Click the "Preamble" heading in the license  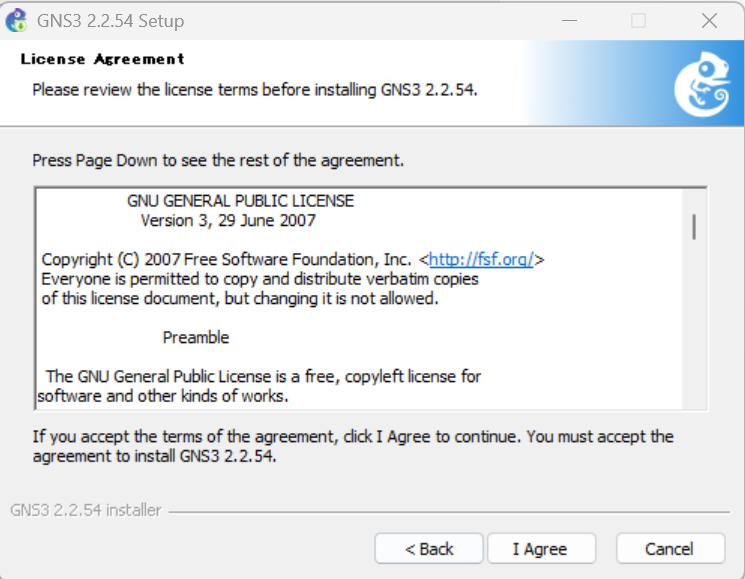point(196,337)
